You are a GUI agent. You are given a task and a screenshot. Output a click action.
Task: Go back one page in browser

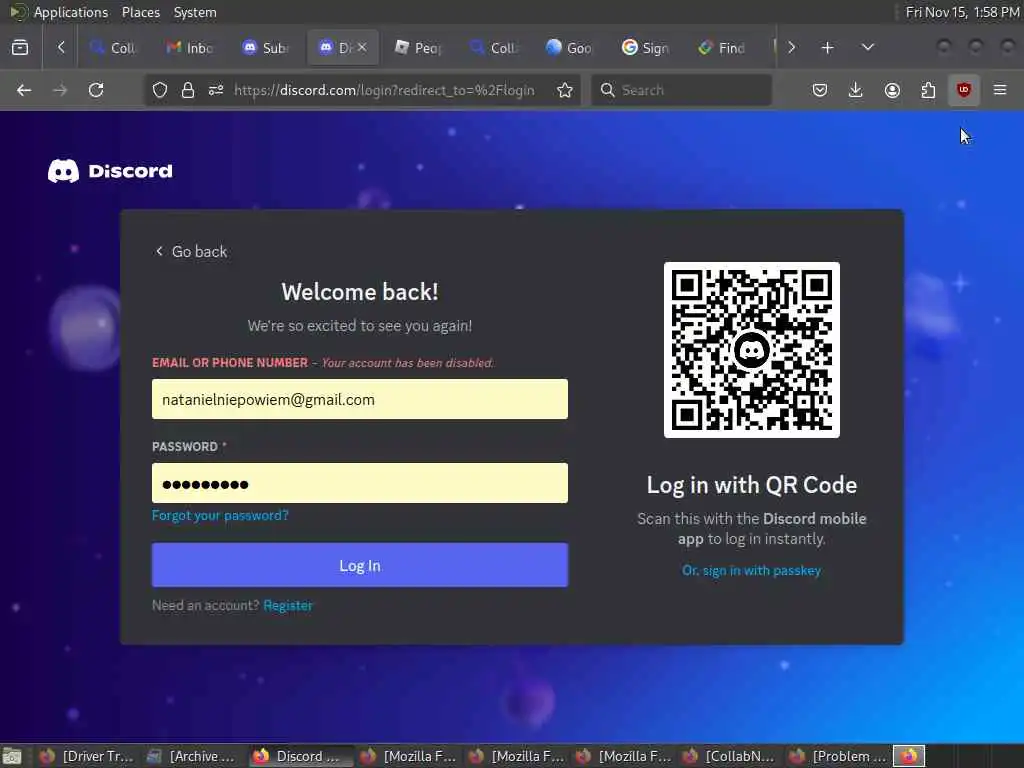24,90
